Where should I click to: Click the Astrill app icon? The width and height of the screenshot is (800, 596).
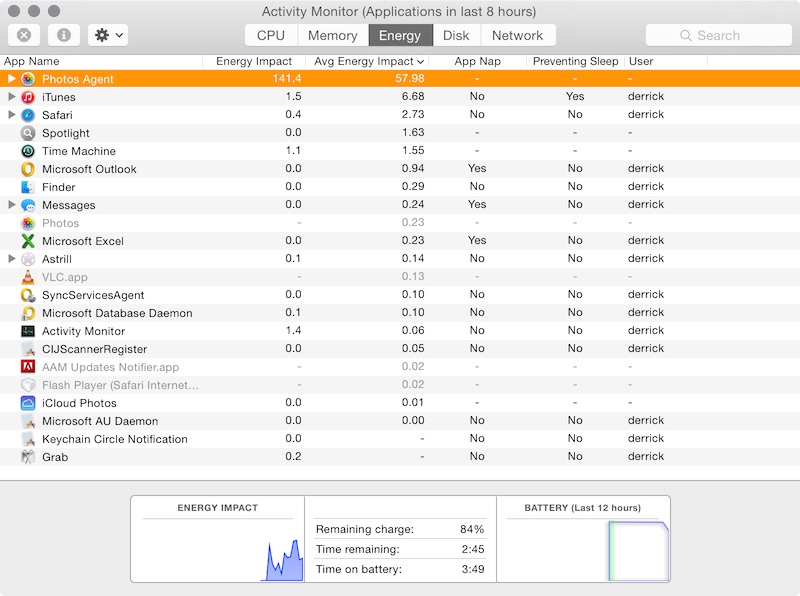[28, 259]
